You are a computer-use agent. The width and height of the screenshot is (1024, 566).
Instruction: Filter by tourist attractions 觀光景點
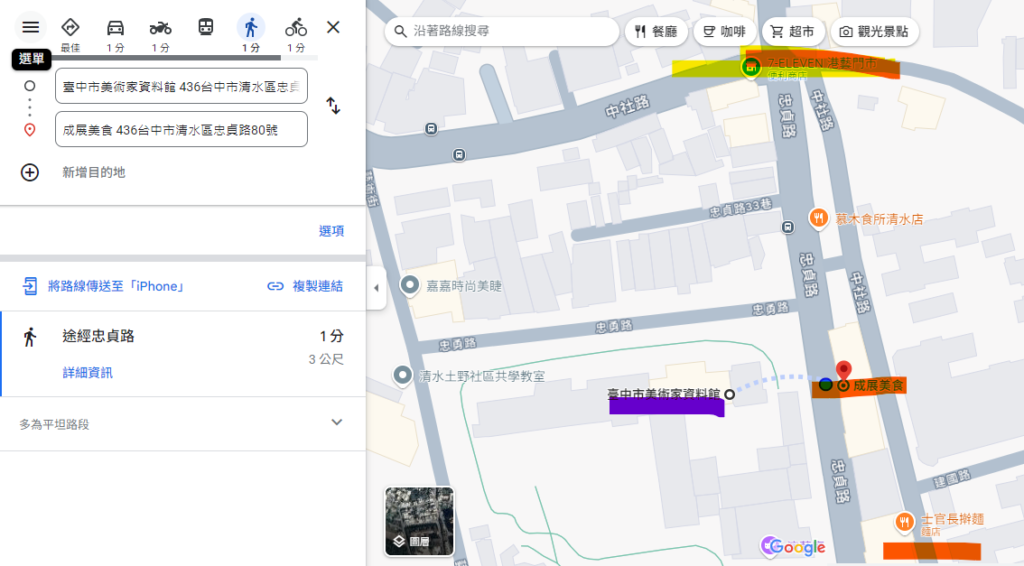point(874,31)
